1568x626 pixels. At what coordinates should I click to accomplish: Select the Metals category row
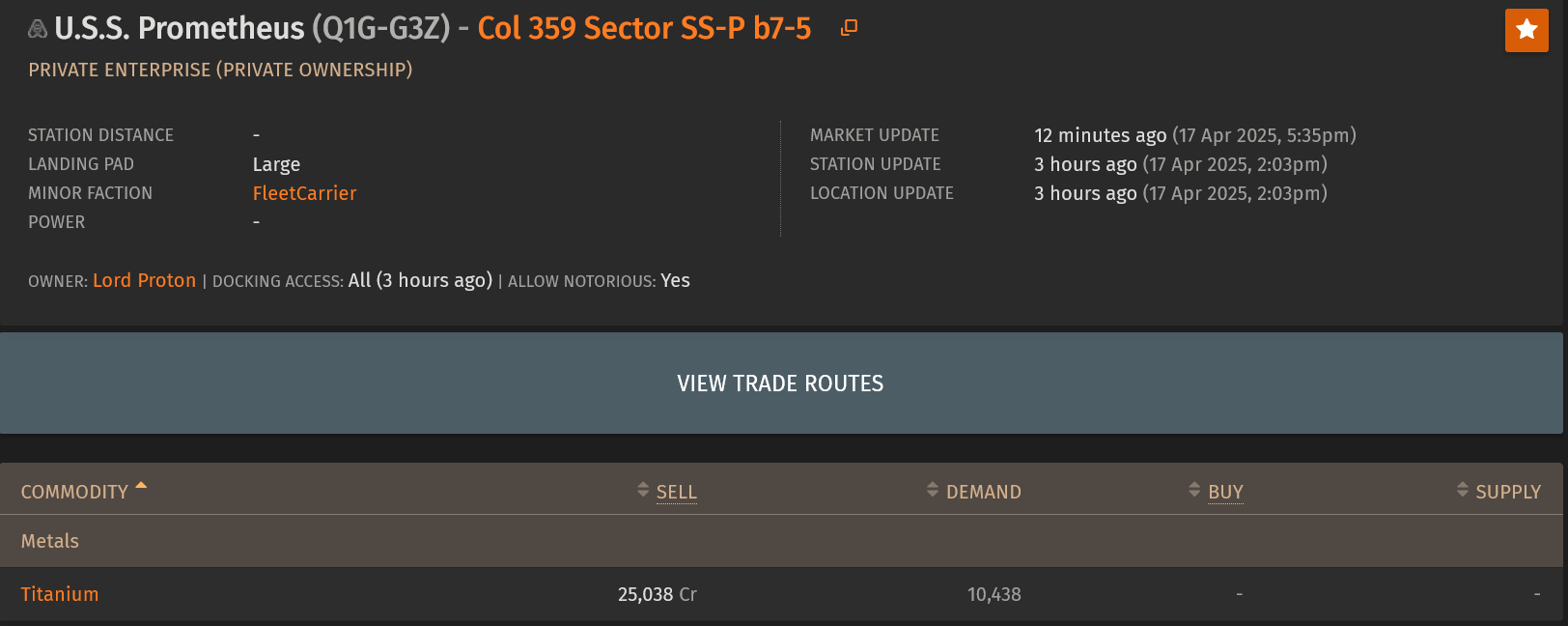coord(781,541)
